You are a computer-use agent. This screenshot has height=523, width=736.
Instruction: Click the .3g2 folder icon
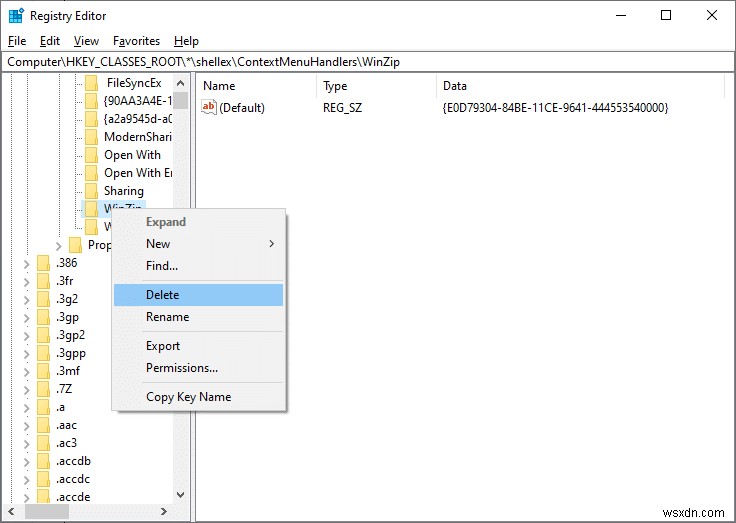pos(43,299)
